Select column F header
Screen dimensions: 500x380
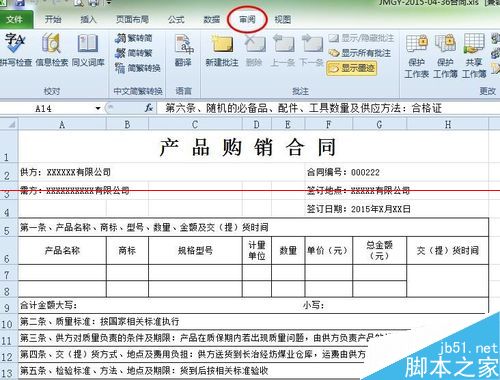[329, 124]
